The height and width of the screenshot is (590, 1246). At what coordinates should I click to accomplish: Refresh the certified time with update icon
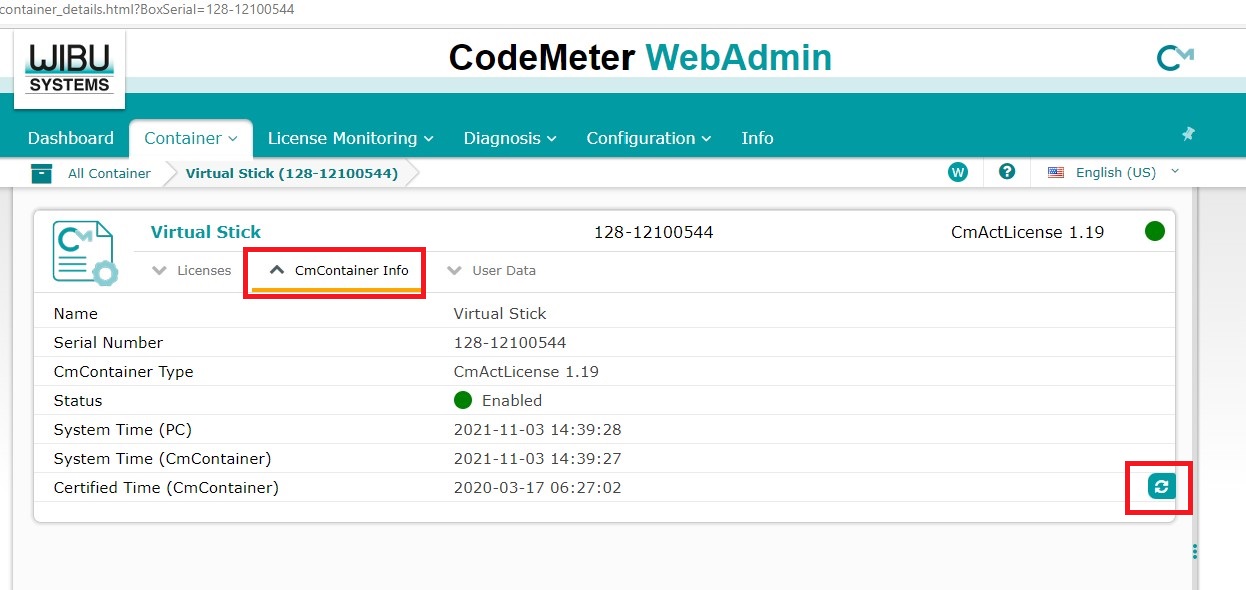[x=1160, y=486]
